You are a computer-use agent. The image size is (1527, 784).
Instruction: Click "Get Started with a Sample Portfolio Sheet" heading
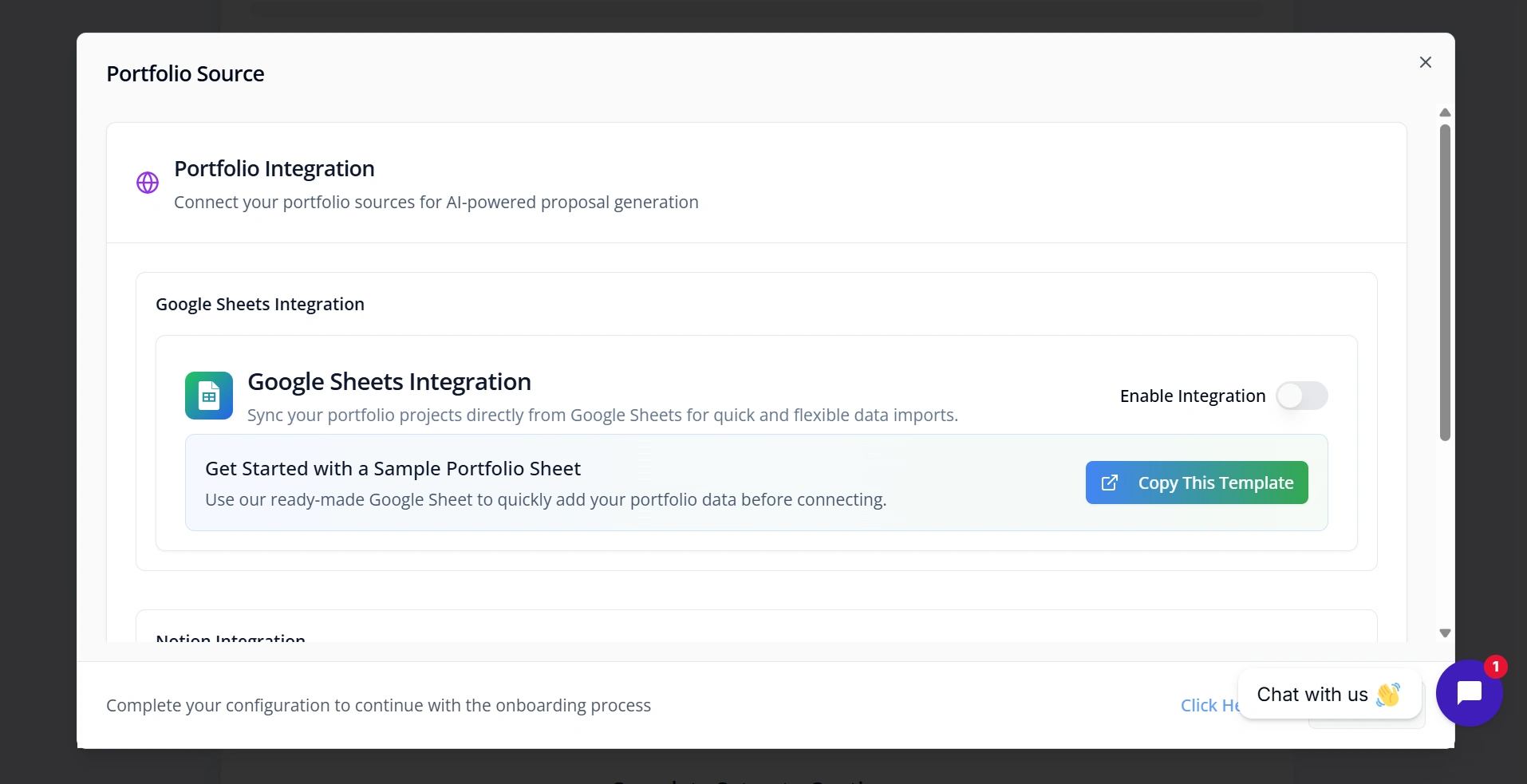[x=393, y=469]
